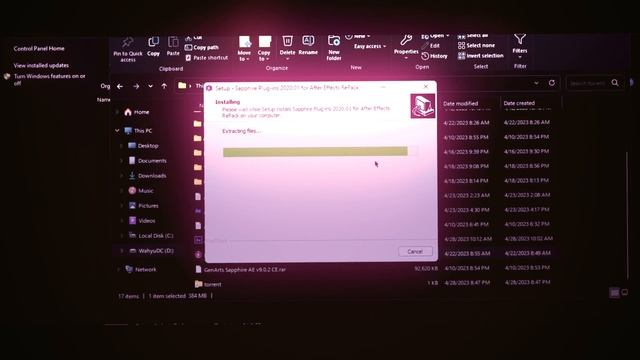Refresh the Explorer folder view
This screenshot has height=360, width=640.
pyautogui.click(x=552, y=83)
